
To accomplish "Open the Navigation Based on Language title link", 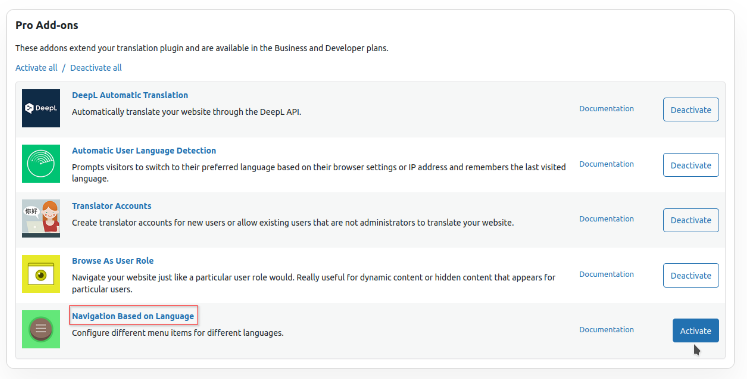I will click(133, 316).
